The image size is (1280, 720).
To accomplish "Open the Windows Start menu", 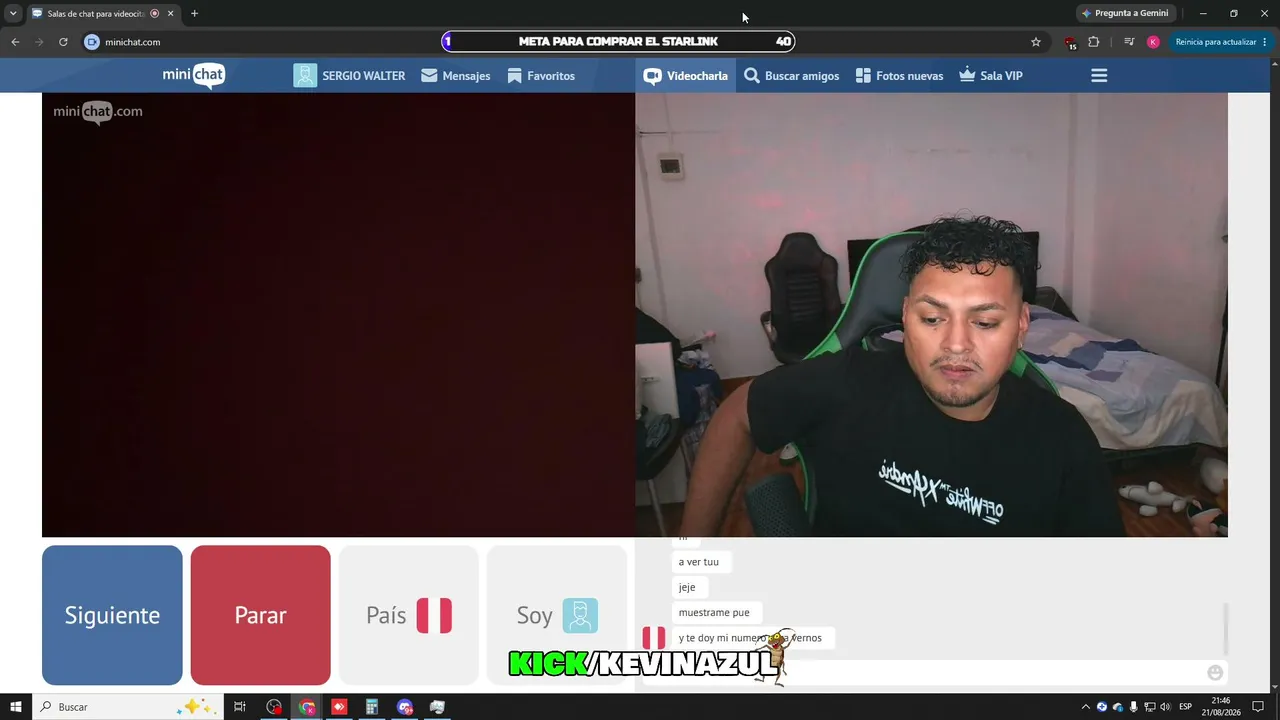I will [x=15, y=707].
